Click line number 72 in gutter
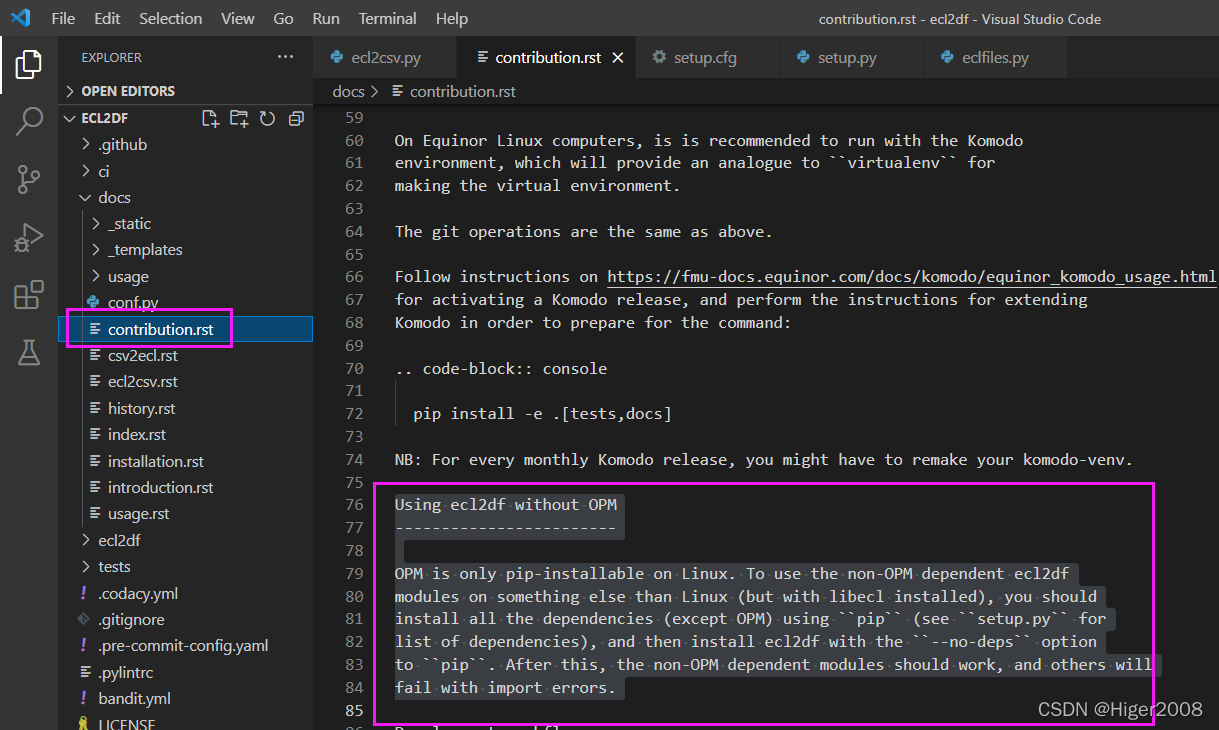Image resolution: width=1219 pixels, height=730 pixels. (354, 413)
